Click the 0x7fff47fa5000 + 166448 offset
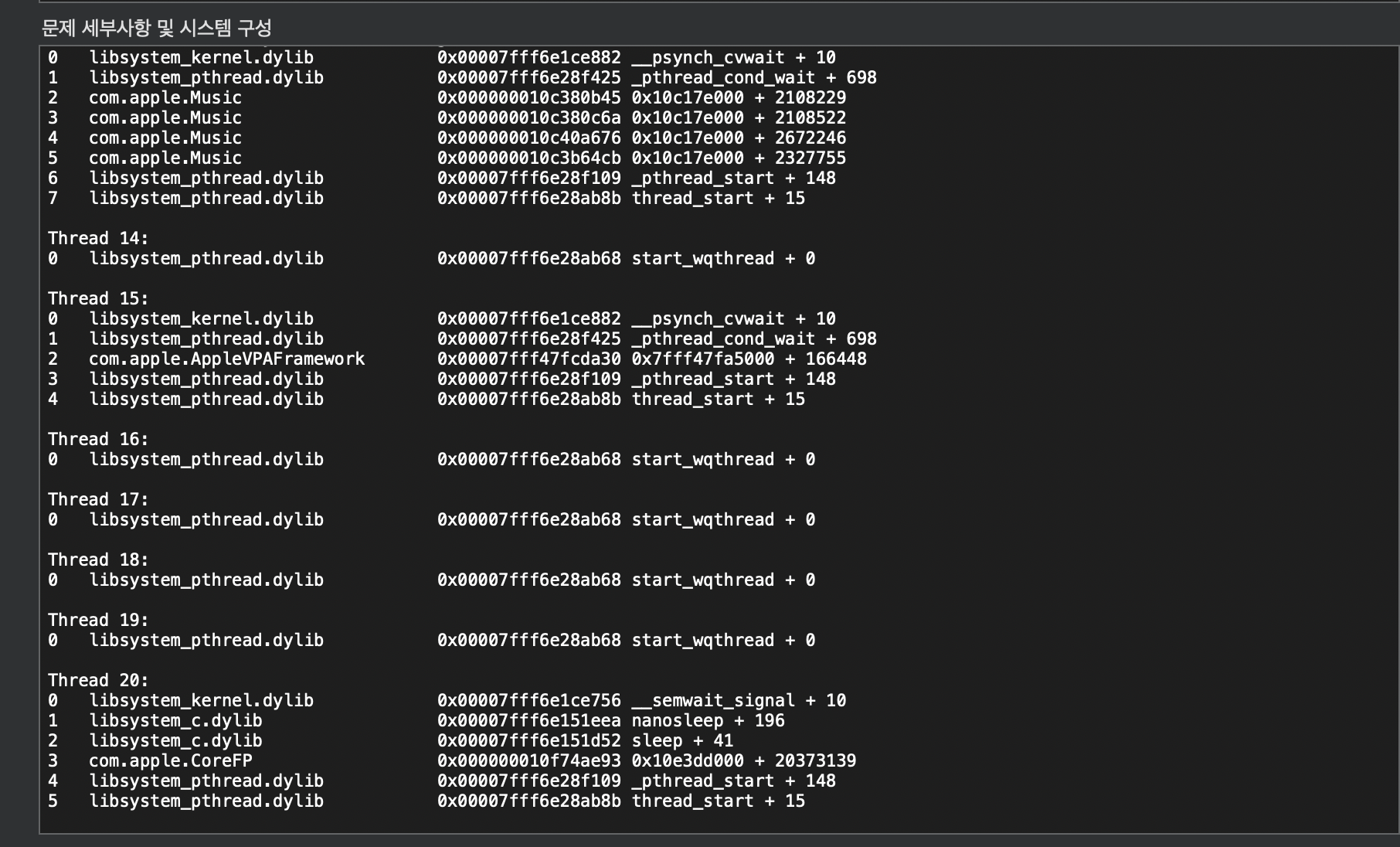Image resolution: width=1400 pixels, height=847 pixels. (x=749, y=359)
